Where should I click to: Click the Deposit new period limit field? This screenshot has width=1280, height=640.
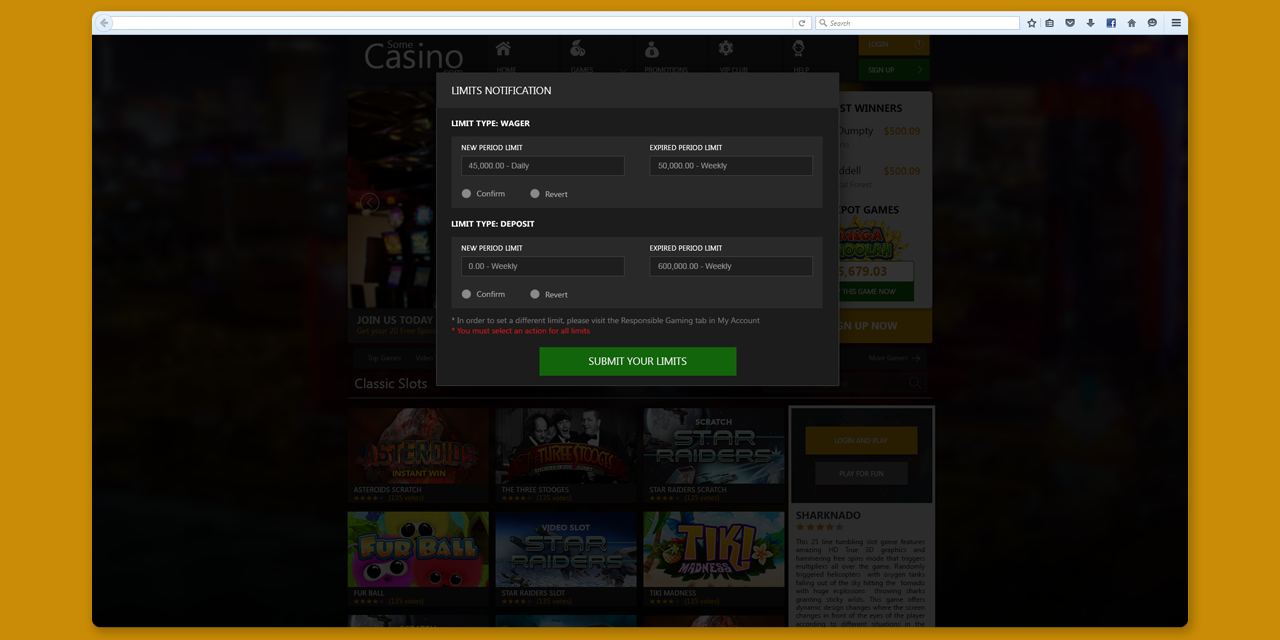point(543,266)
